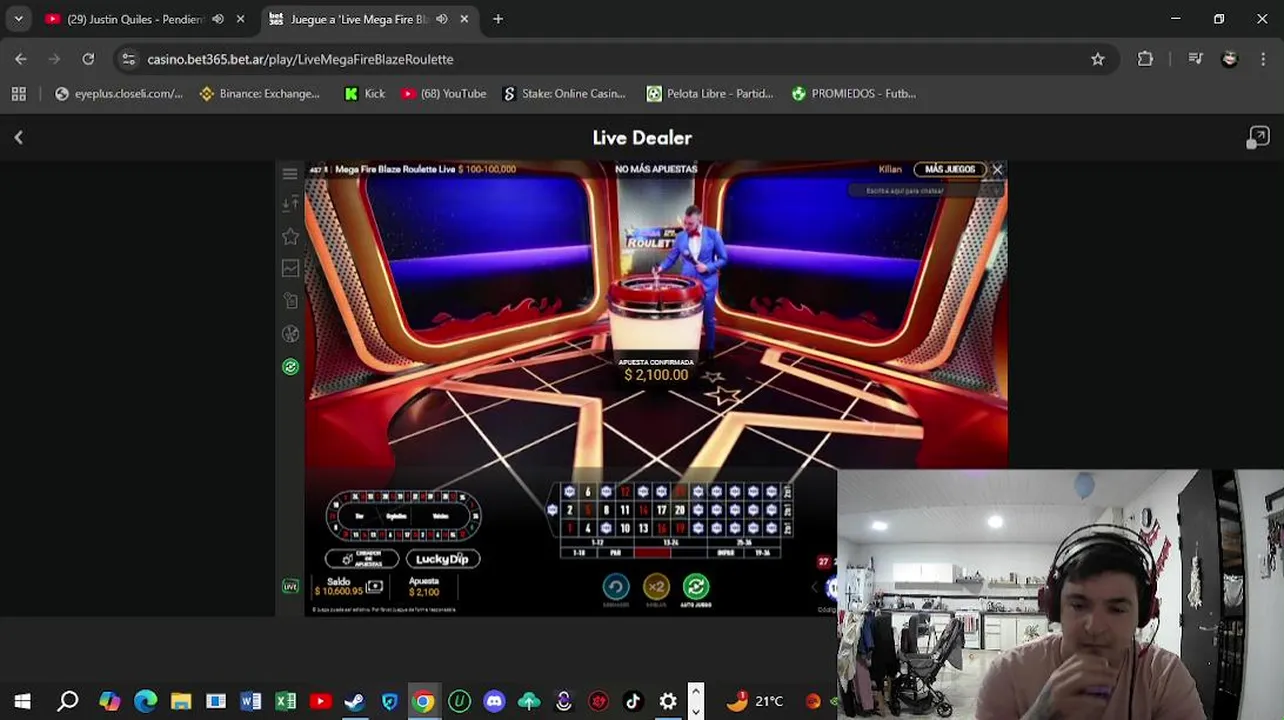Open PROMIEDOS bookmark
This screenshot has width=1284, height=720.
[x=853, y=94]
